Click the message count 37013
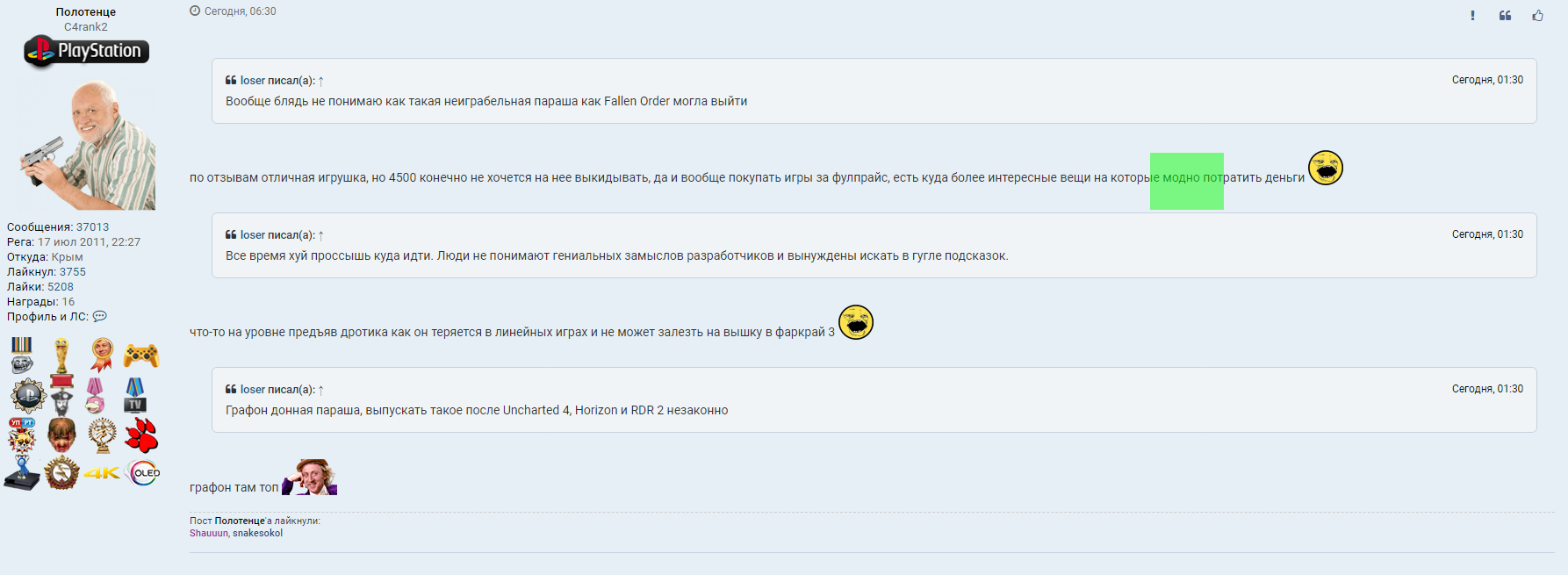The width and height of the screenshot is (1568, 575). [92, 227]
